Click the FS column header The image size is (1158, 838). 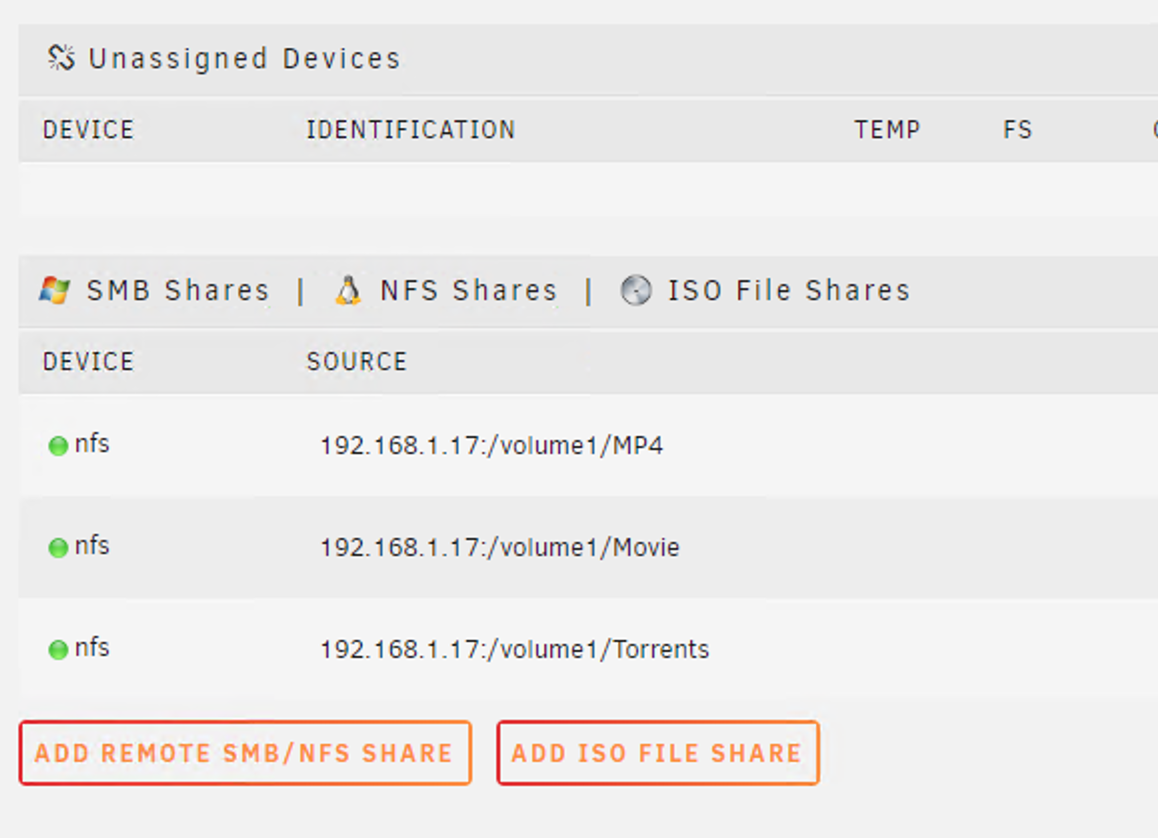tap(1017, 130)
